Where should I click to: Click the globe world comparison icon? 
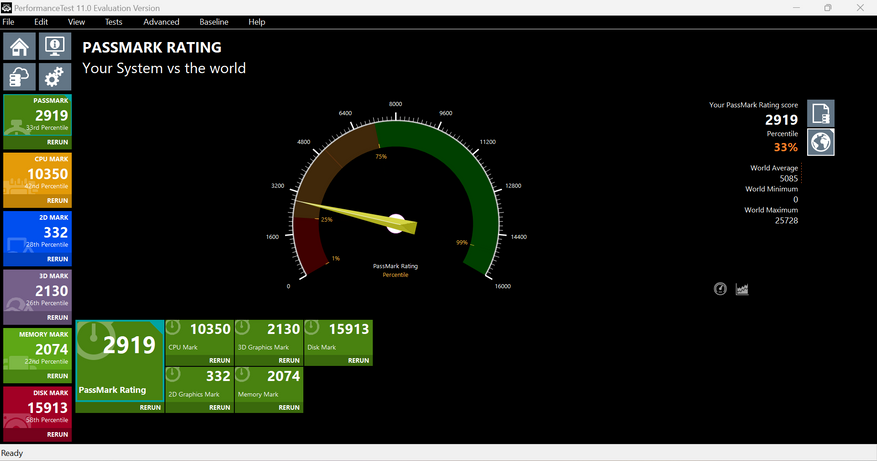coord(821,142)
